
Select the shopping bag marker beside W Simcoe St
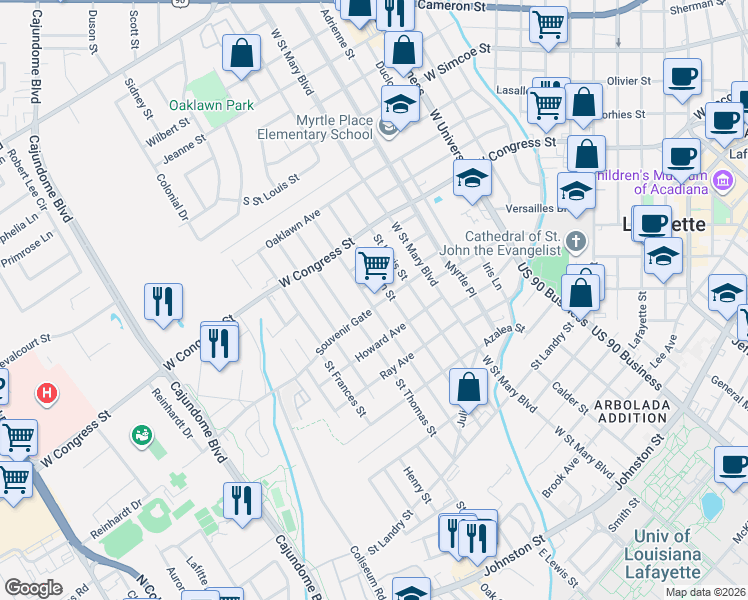coord(403,52)
